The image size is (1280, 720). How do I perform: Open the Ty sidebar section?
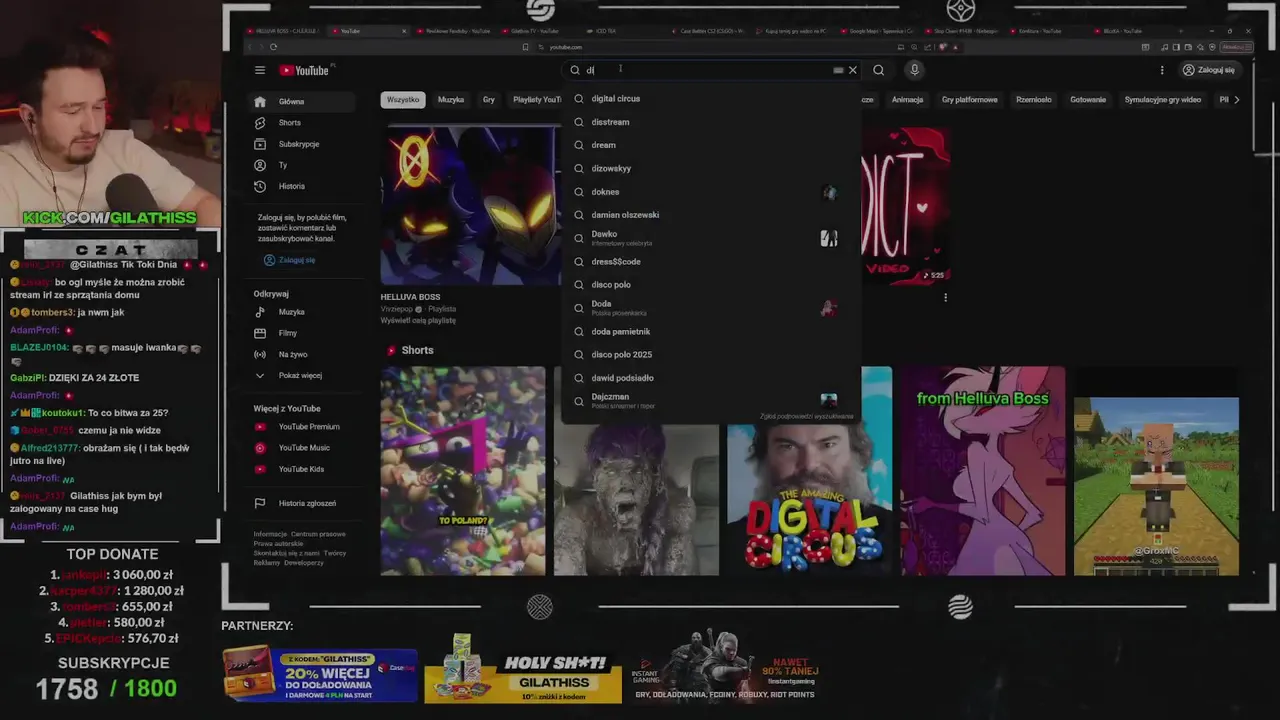[301, 165]
